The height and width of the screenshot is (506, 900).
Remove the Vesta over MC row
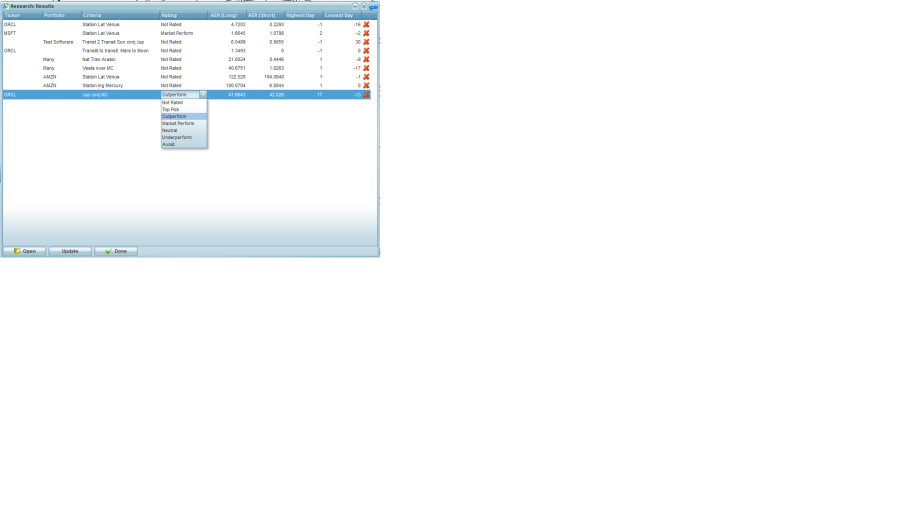point(366,68)
